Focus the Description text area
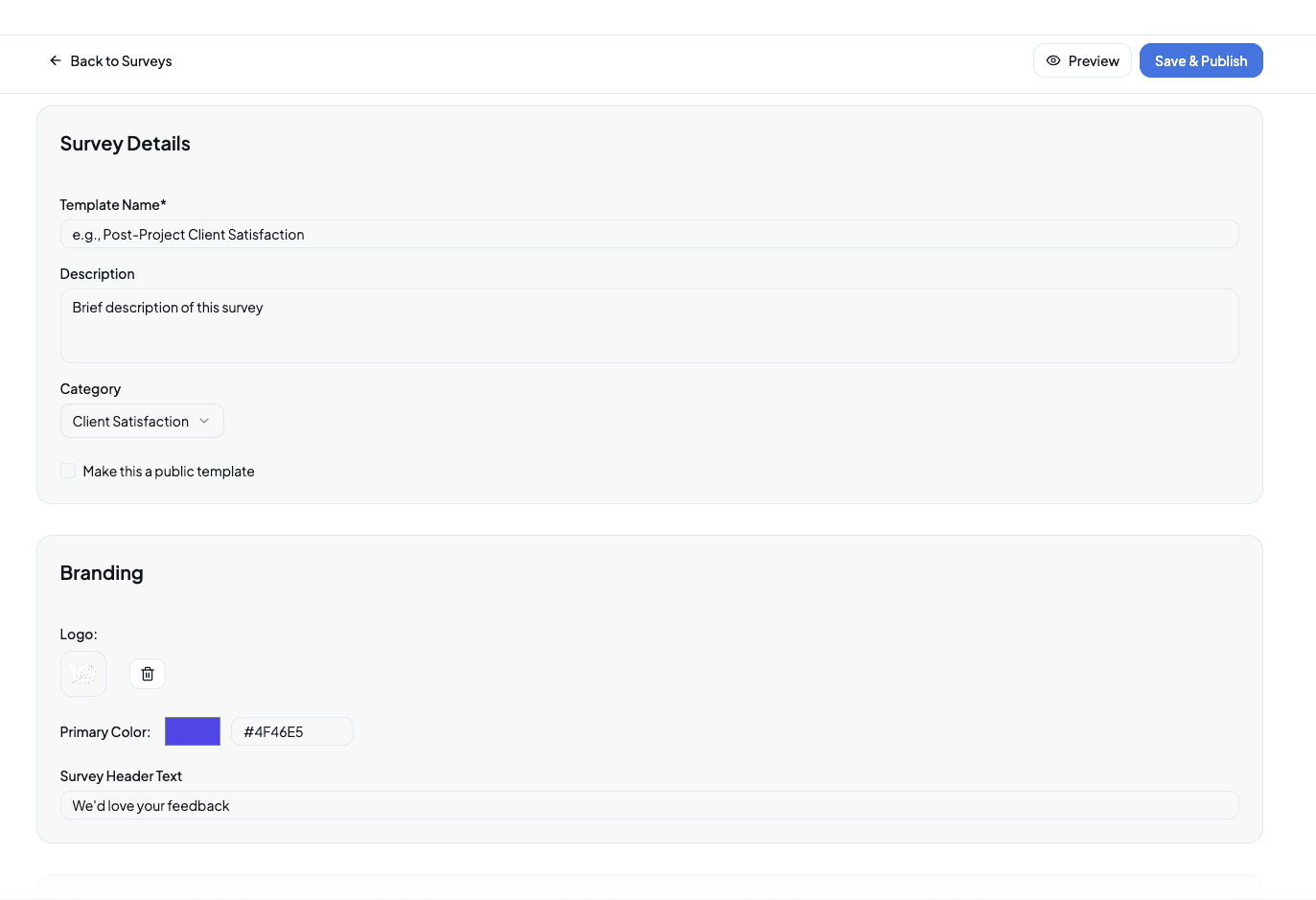Screen dimensions: 1316x900 [x=650, y=326]
